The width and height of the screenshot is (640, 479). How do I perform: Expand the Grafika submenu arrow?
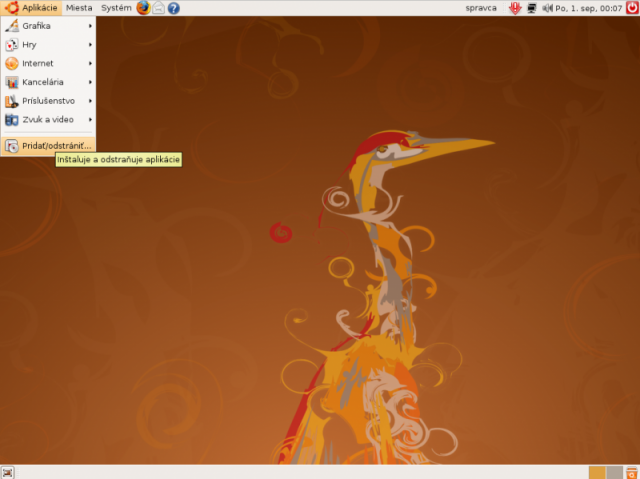pos(90,26)
